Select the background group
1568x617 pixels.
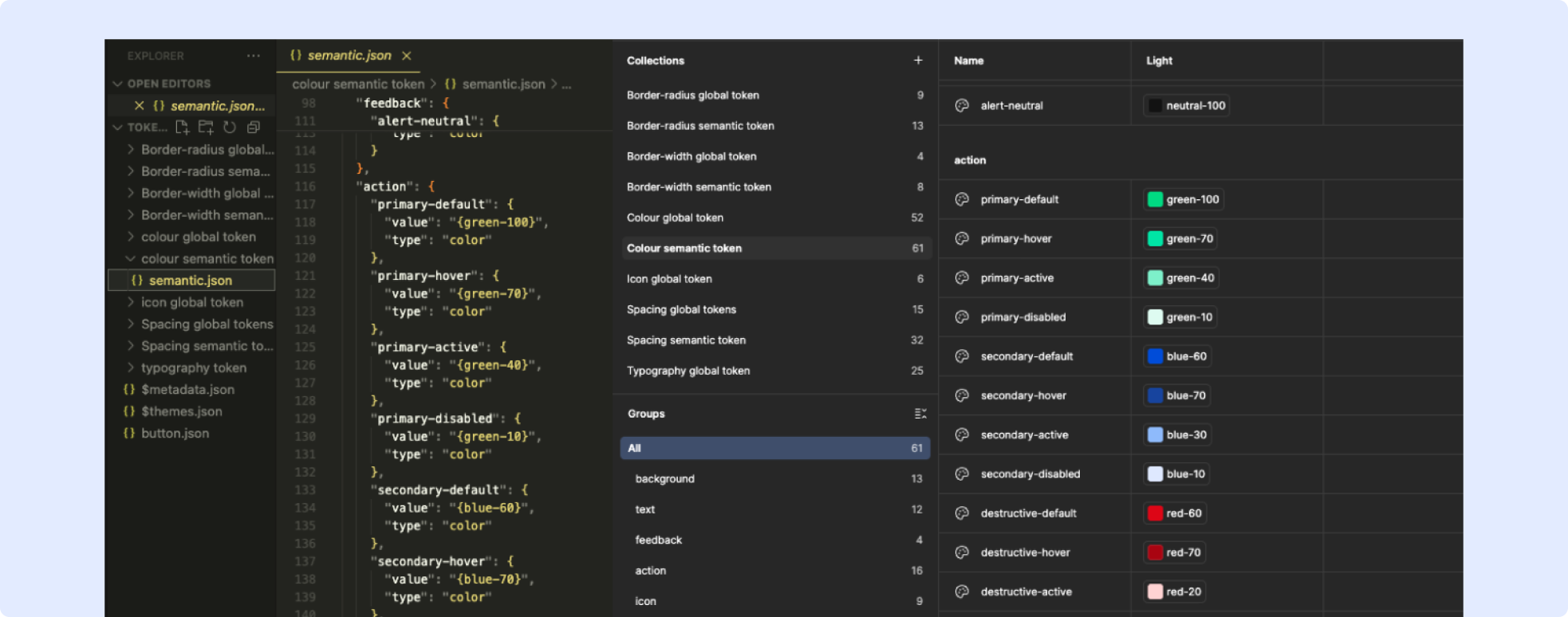click(664, 479)
